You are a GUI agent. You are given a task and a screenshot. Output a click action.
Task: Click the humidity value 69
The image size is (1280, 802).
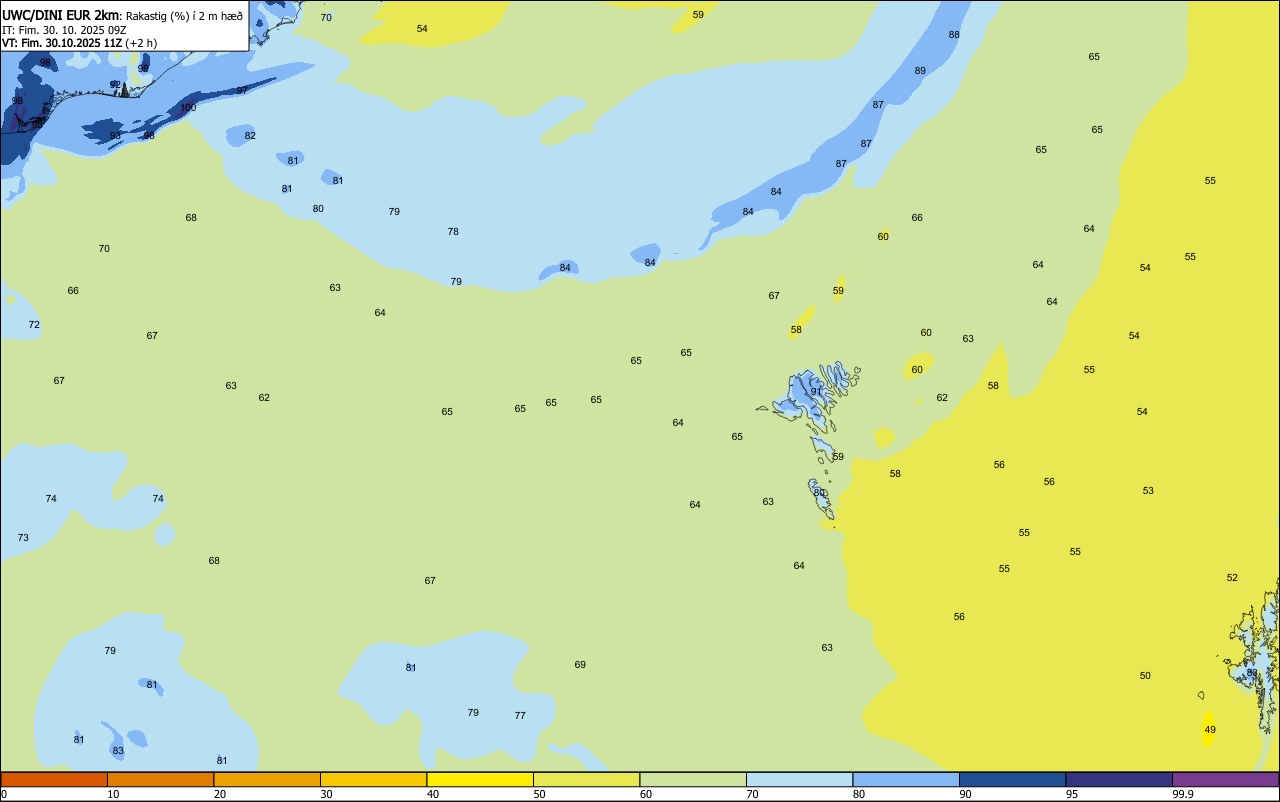580,665
